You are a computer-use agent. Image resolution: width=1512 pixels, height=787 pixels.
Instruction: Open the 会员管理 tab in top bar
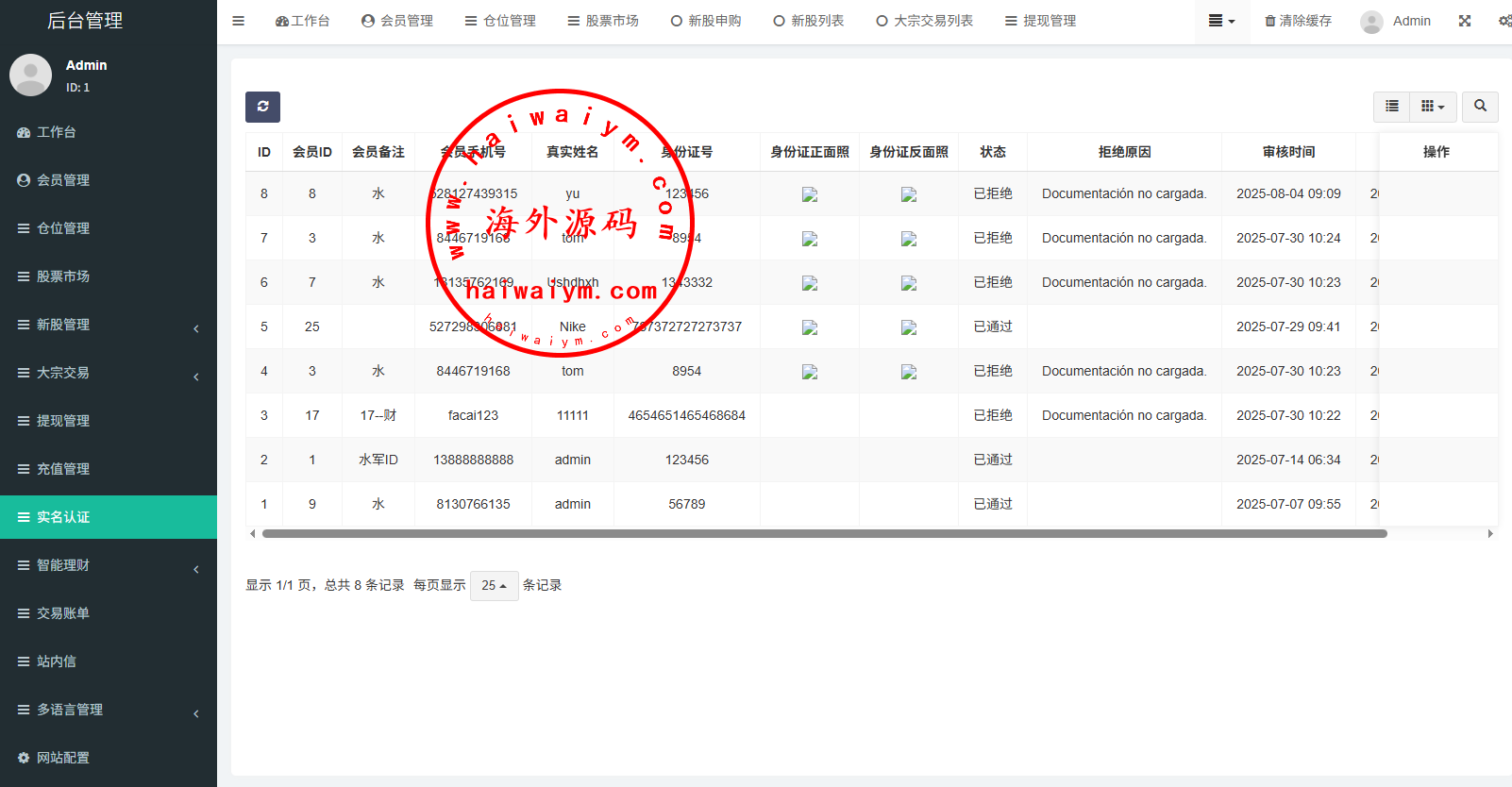click(x=397, y=21)
